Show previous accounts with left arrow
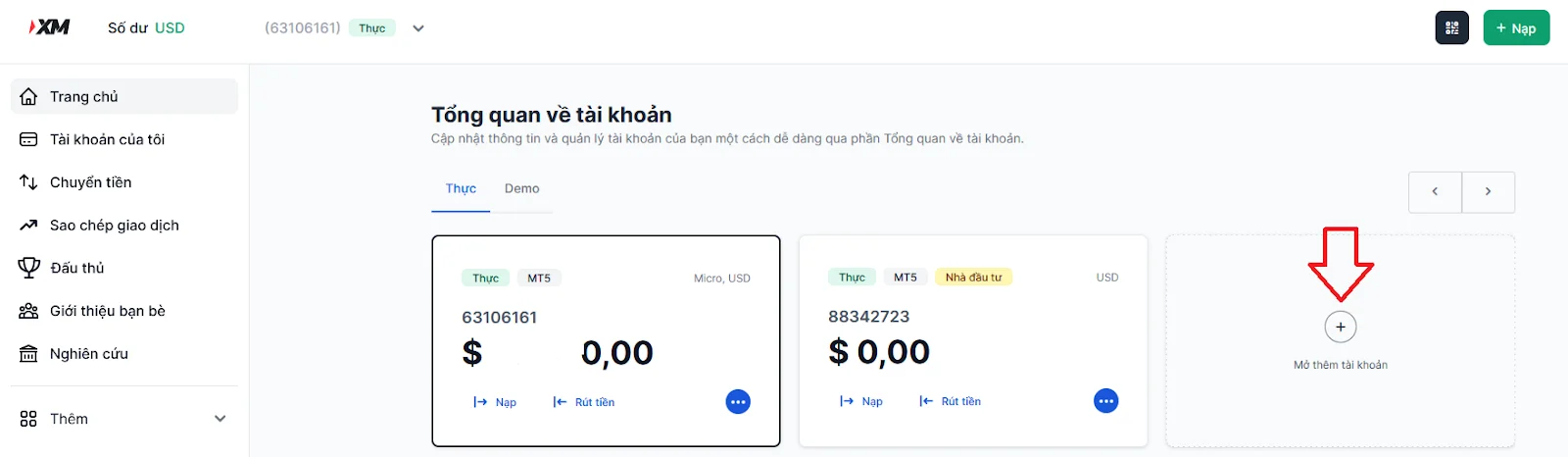 [1435, 192]
